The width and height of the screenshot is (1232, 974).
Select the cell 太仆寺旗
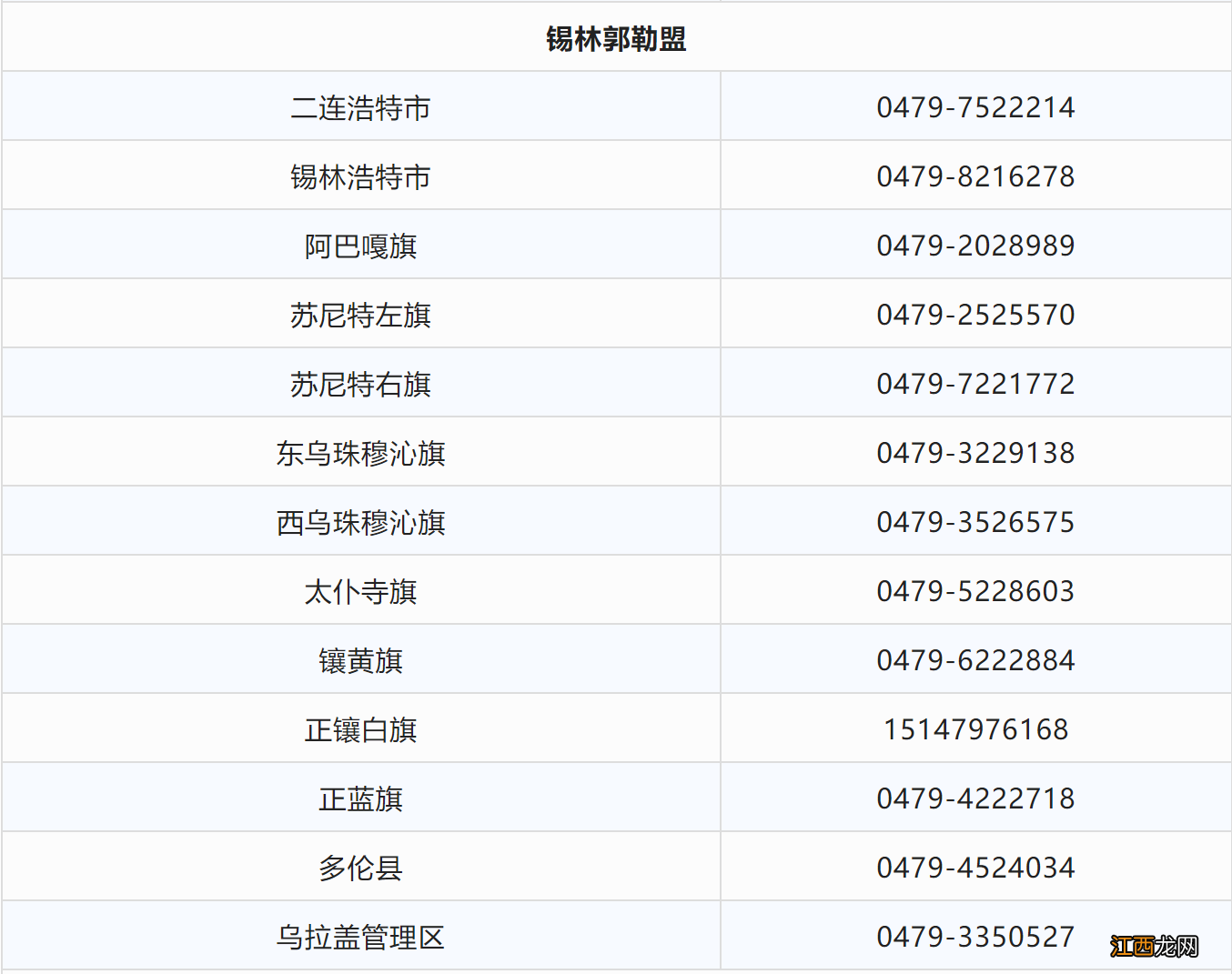tap(361, 591)
